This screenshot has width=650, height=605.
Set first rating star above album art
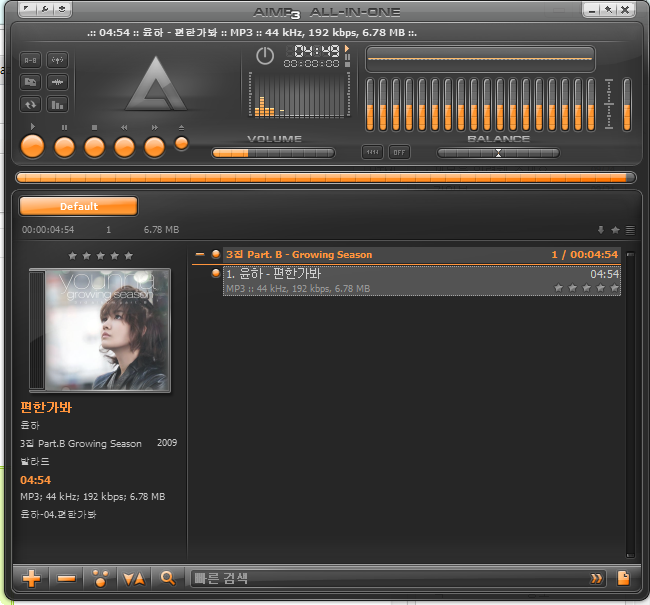point(73,256)
